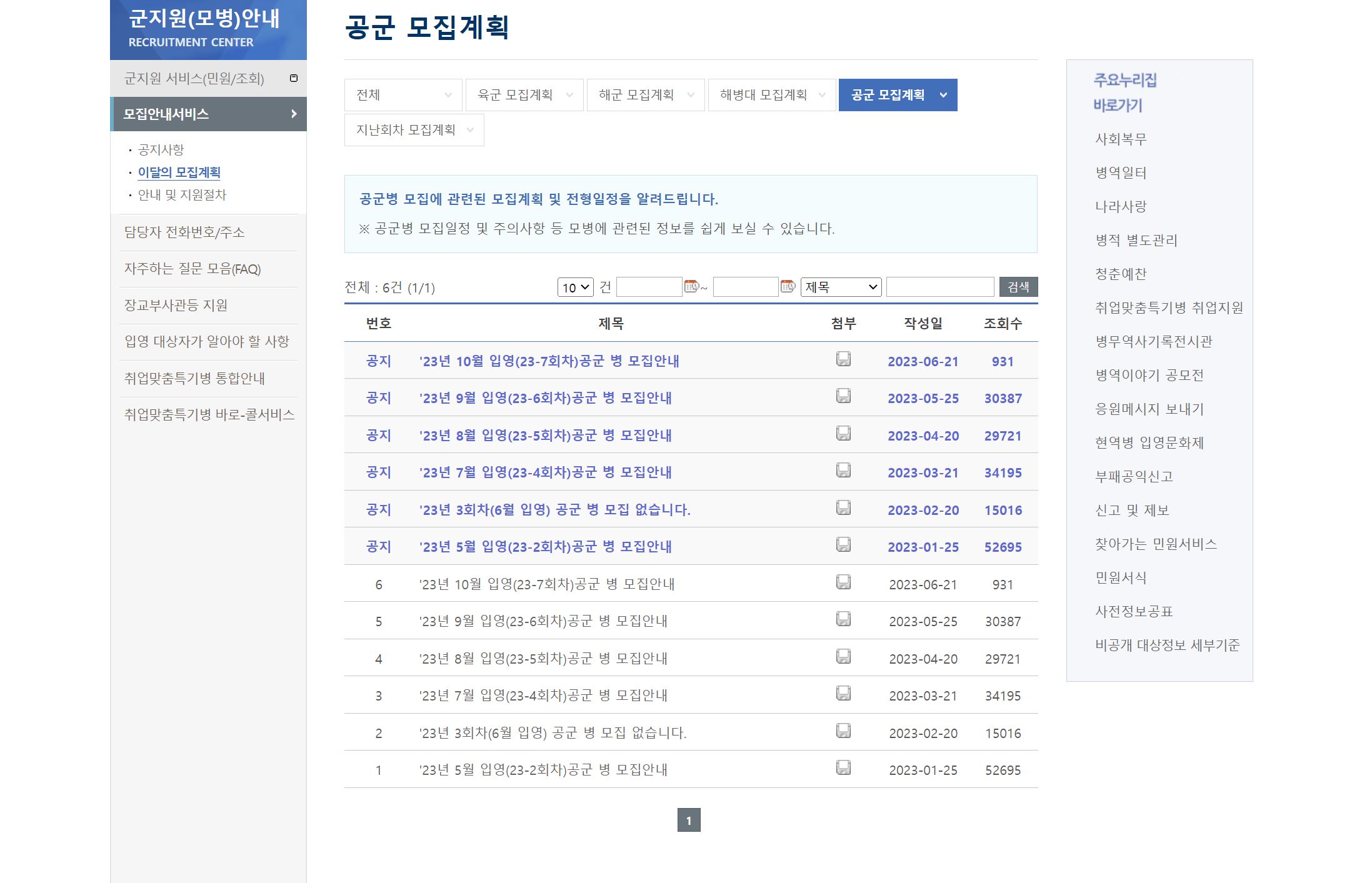Open the end date calendar picker

pos(788,286)
